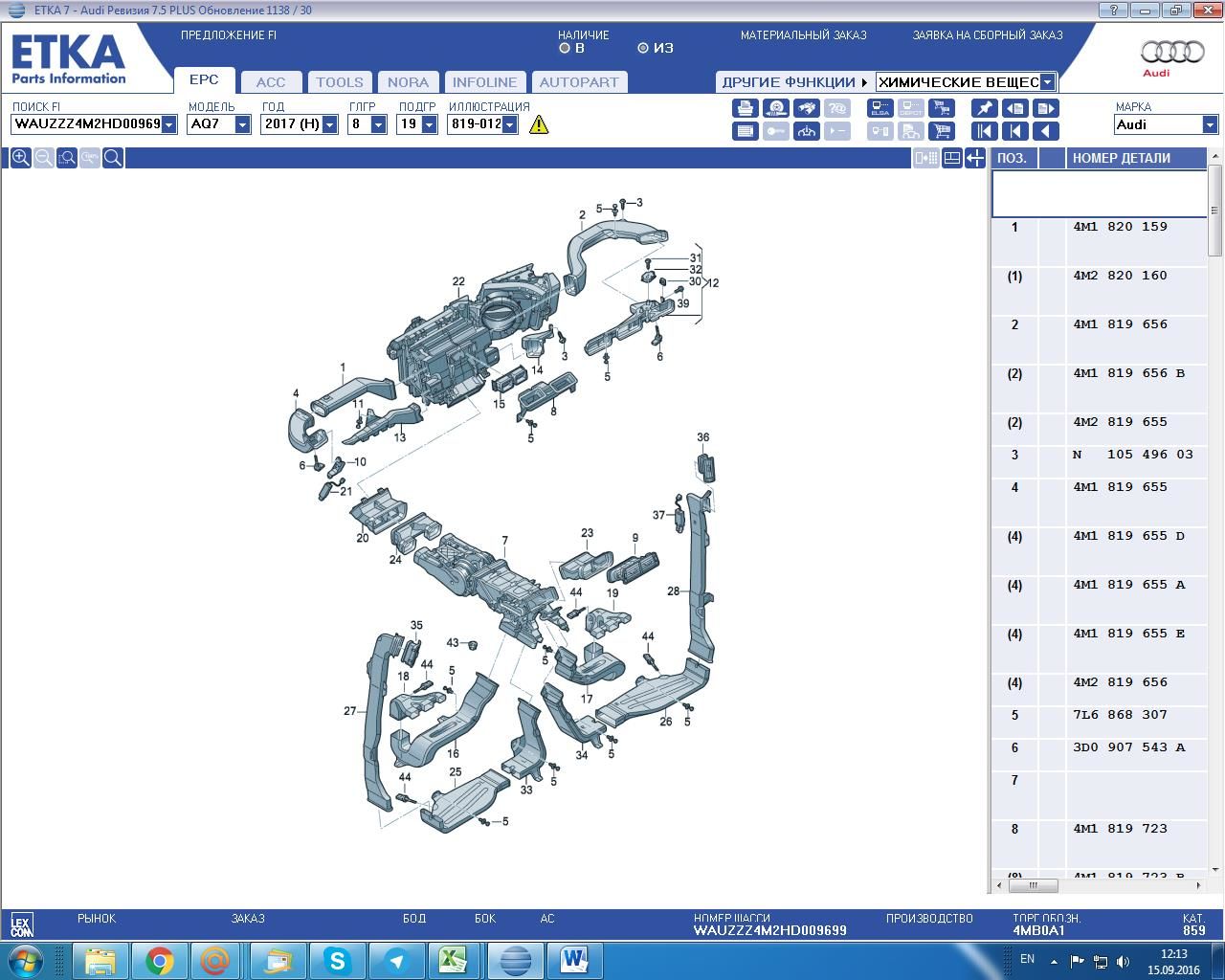This screenshot has height=980, width=1225.
Task: Open Google Chrome from the taskbar
Action: pyautogui.click(x=160, y=960)
